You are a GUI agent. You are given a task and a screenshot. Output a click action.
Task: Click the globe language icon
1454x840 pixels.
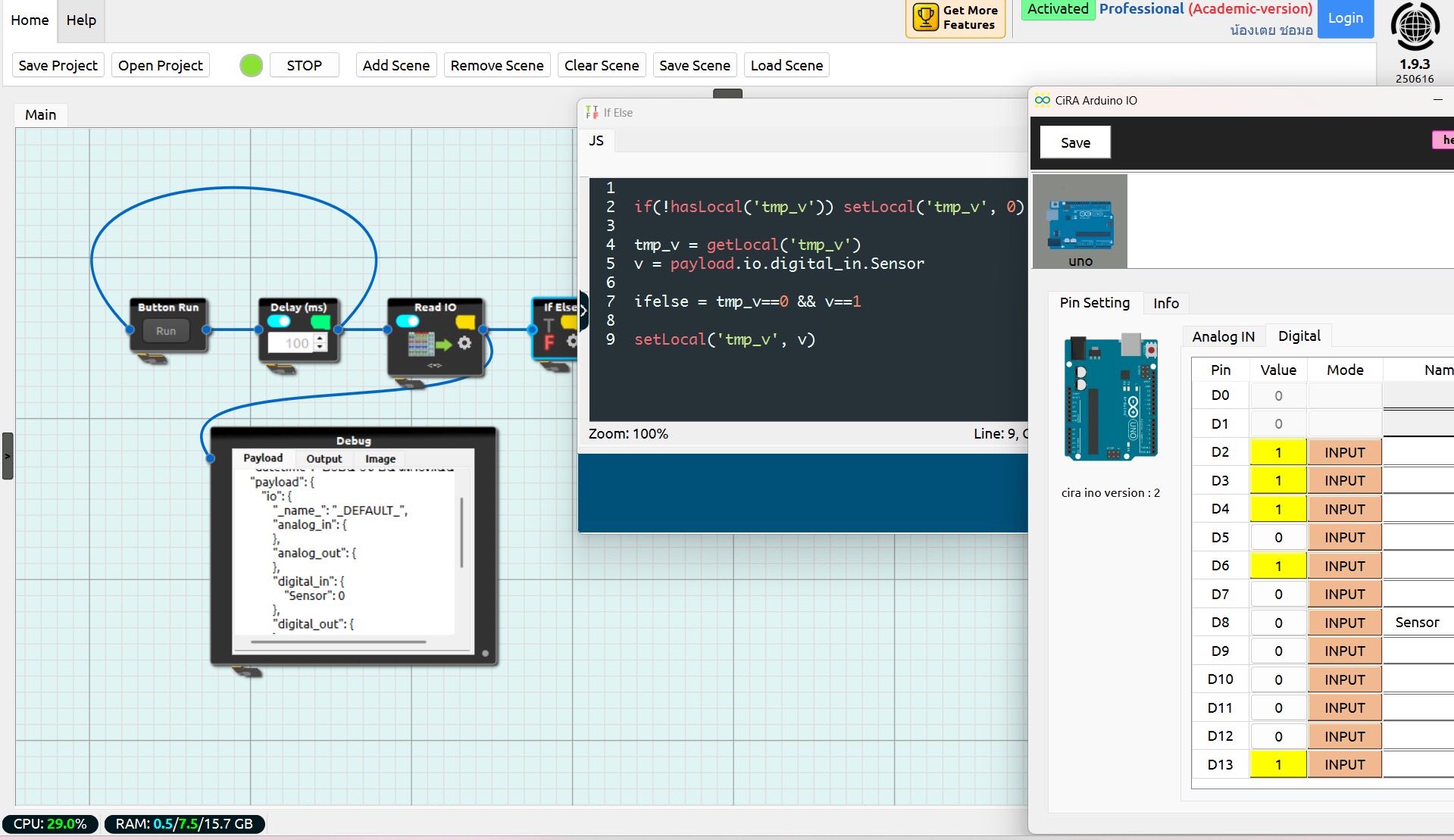click(1415, 27)
